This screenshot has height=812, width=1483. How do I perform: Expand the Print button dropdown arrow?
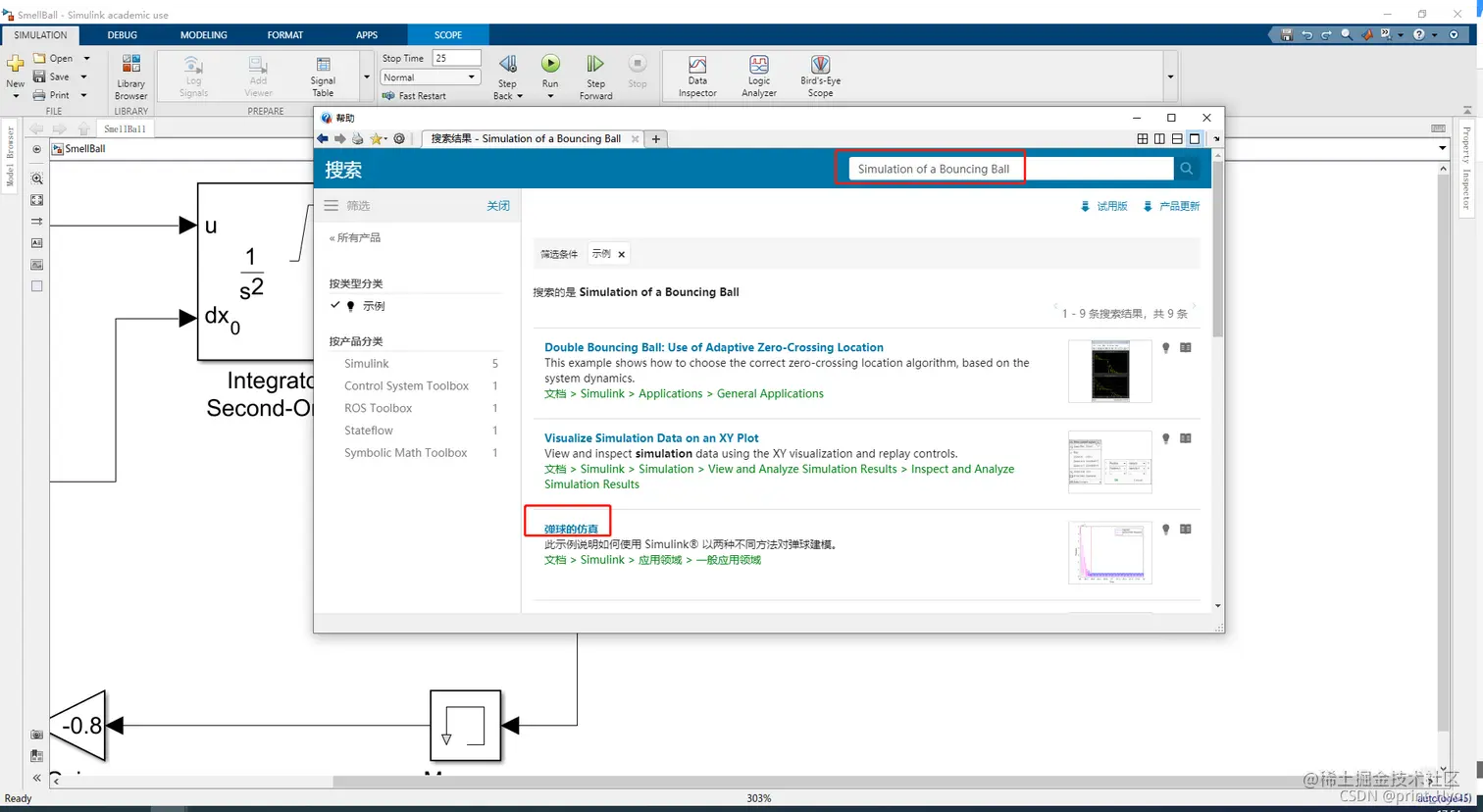(x=83, y=95)
